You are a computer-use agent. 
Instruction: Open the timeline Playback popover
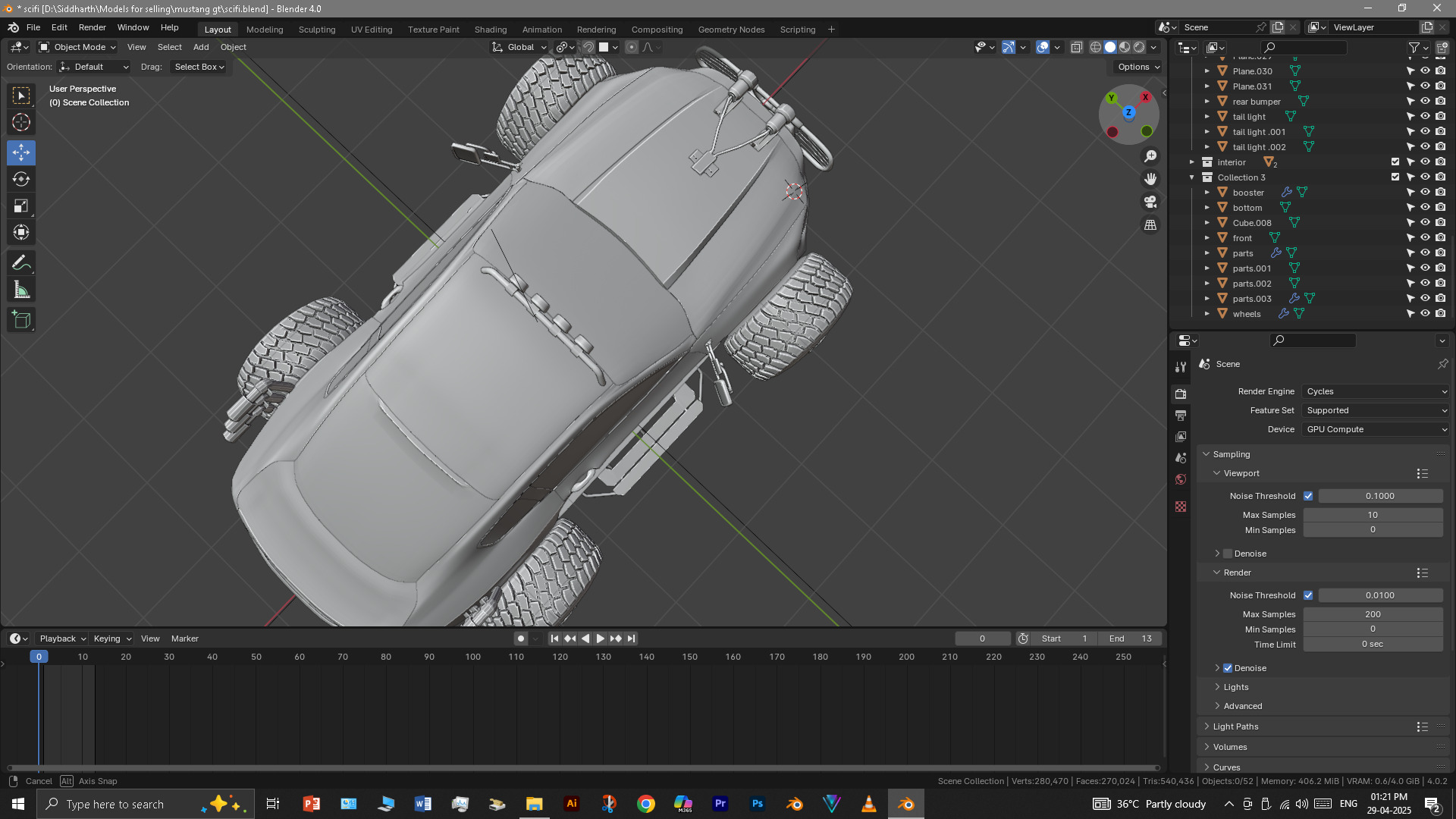pos(62,639)
